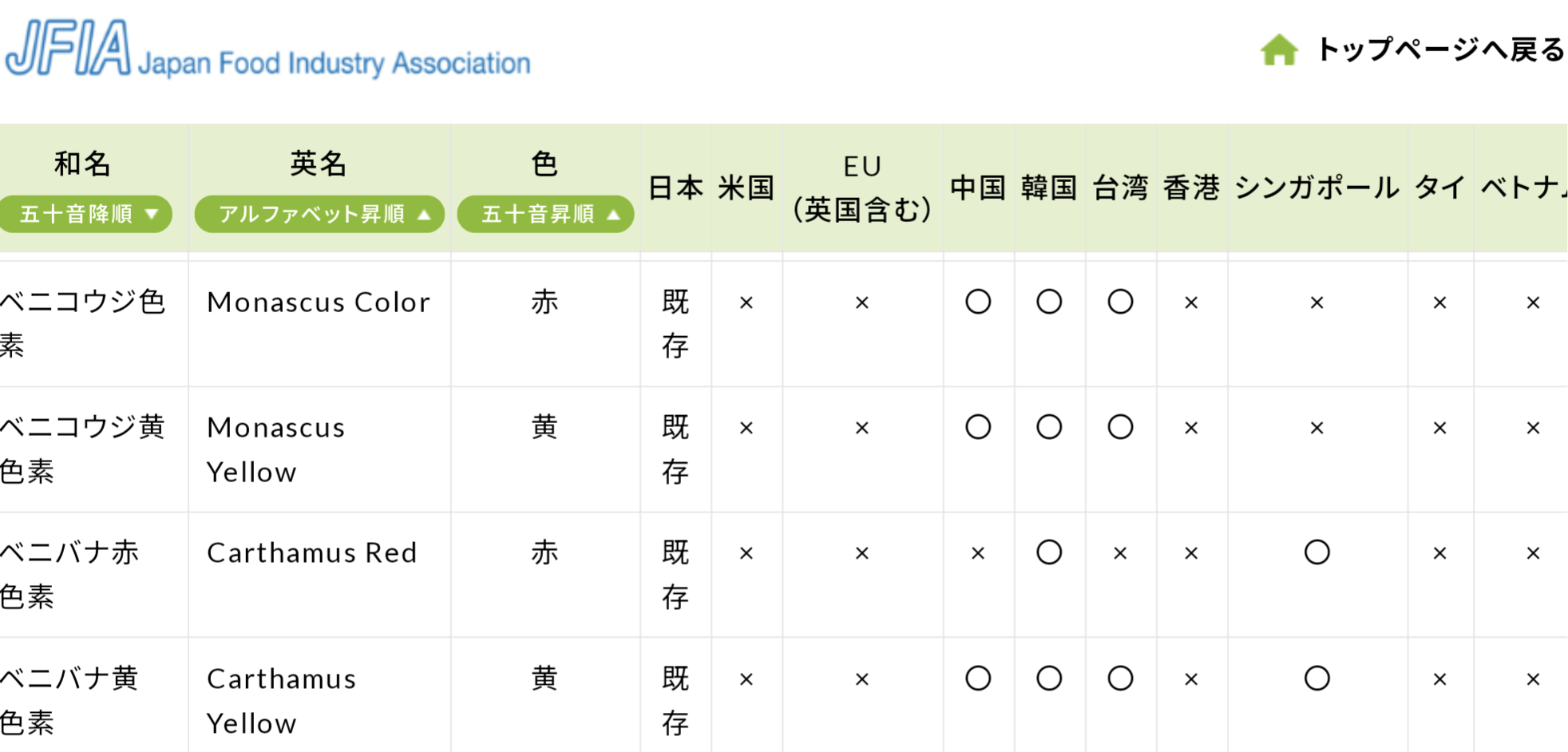This screenshot has height=752, width=1568.
Task: Select the 米国 column header
Action: [746, 188]
